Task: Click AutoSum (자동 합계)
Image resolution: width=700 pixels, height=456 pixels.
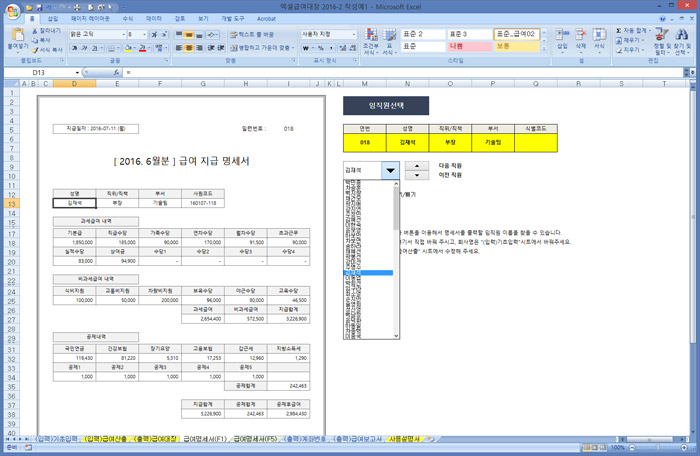Action: (632, 30)
